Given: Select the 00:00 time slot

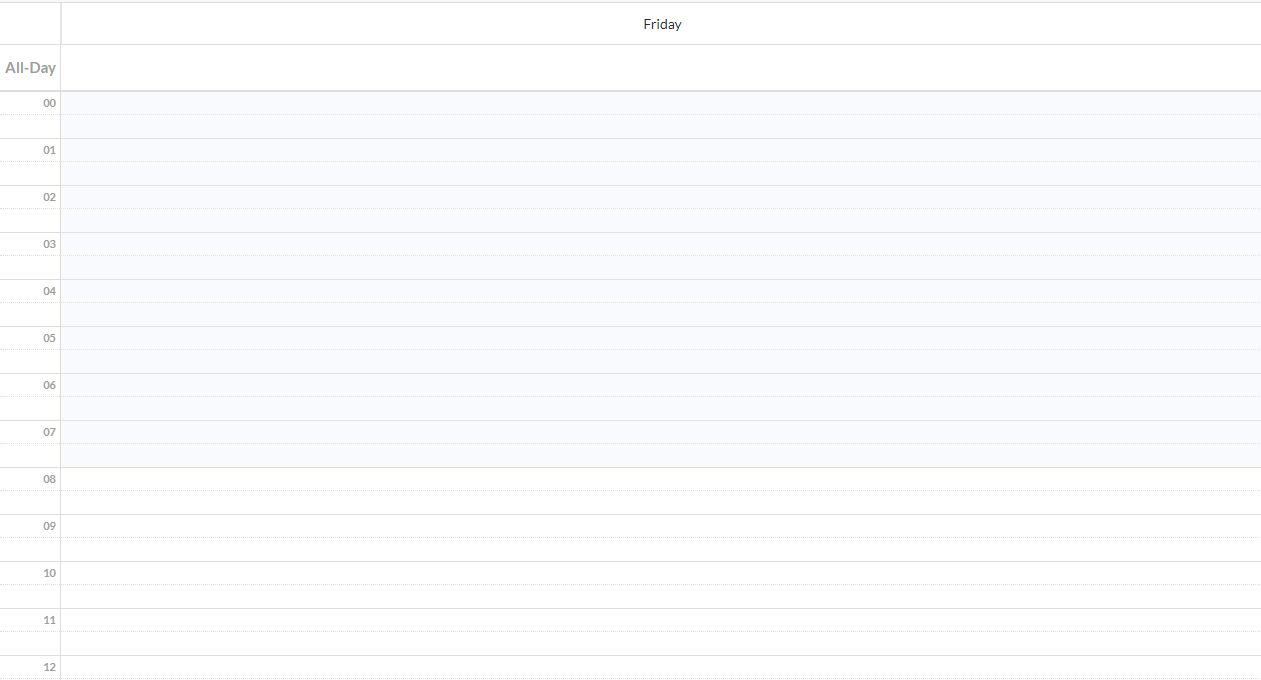Looking at the screenshot, I should [x=661, y=103].
